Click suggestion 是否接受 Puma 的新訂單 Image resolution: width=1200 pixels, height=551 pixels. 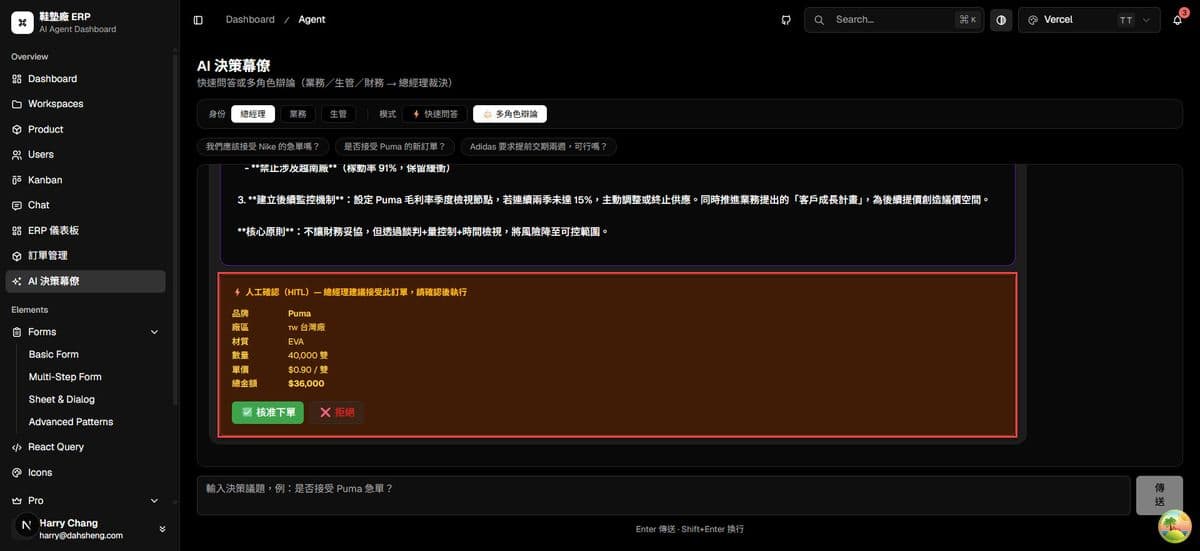[x=395, y=146]
